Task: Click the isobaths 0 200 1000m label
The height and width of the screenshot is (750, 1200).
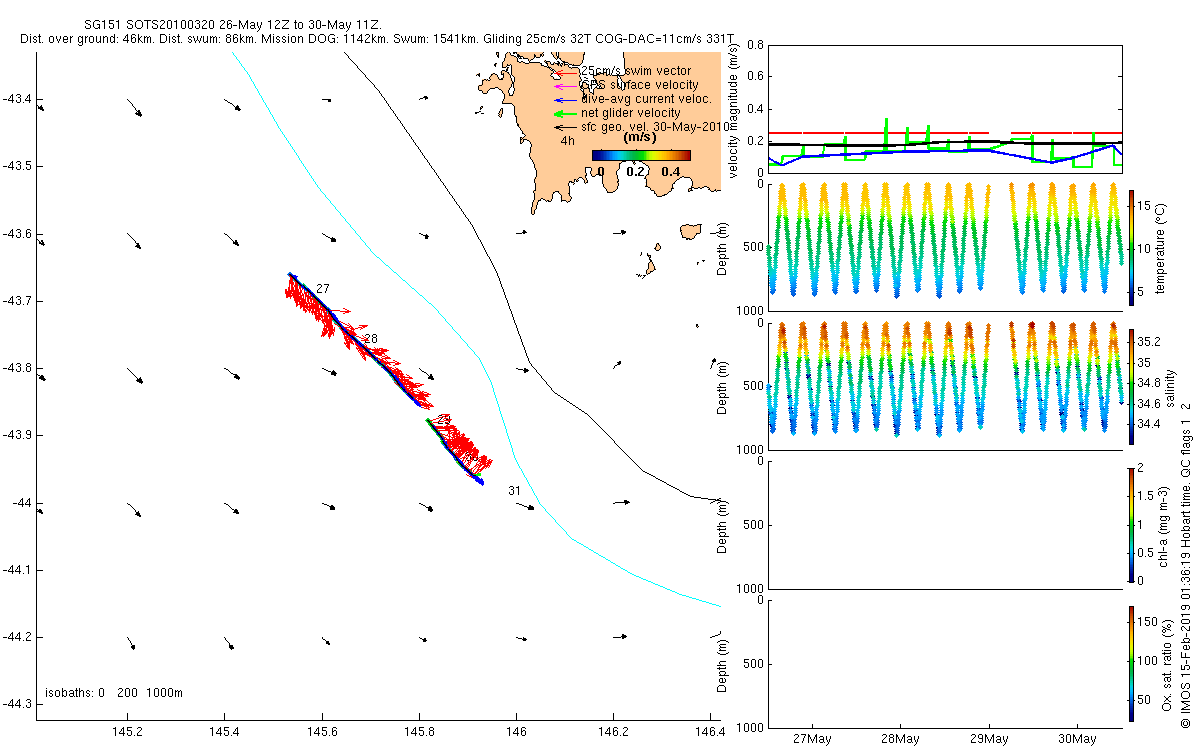Action: point(113,693)
